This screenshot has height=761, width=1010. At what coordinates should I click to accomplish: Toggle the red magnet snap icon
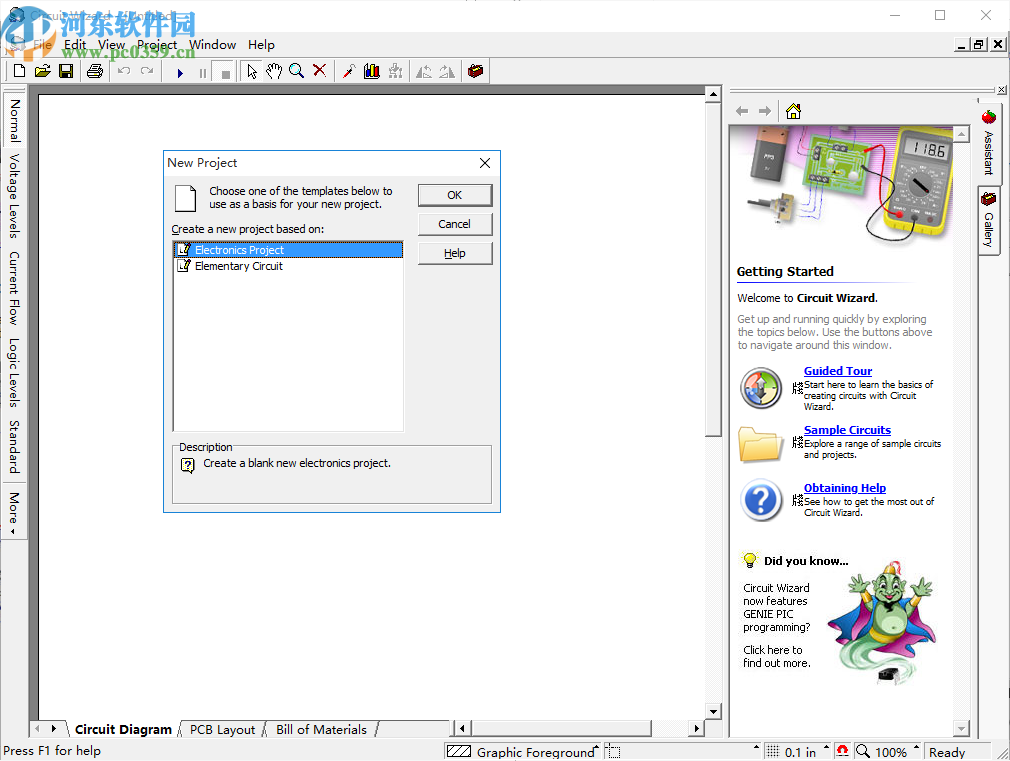pyautogui.click(x=843, y=751)
